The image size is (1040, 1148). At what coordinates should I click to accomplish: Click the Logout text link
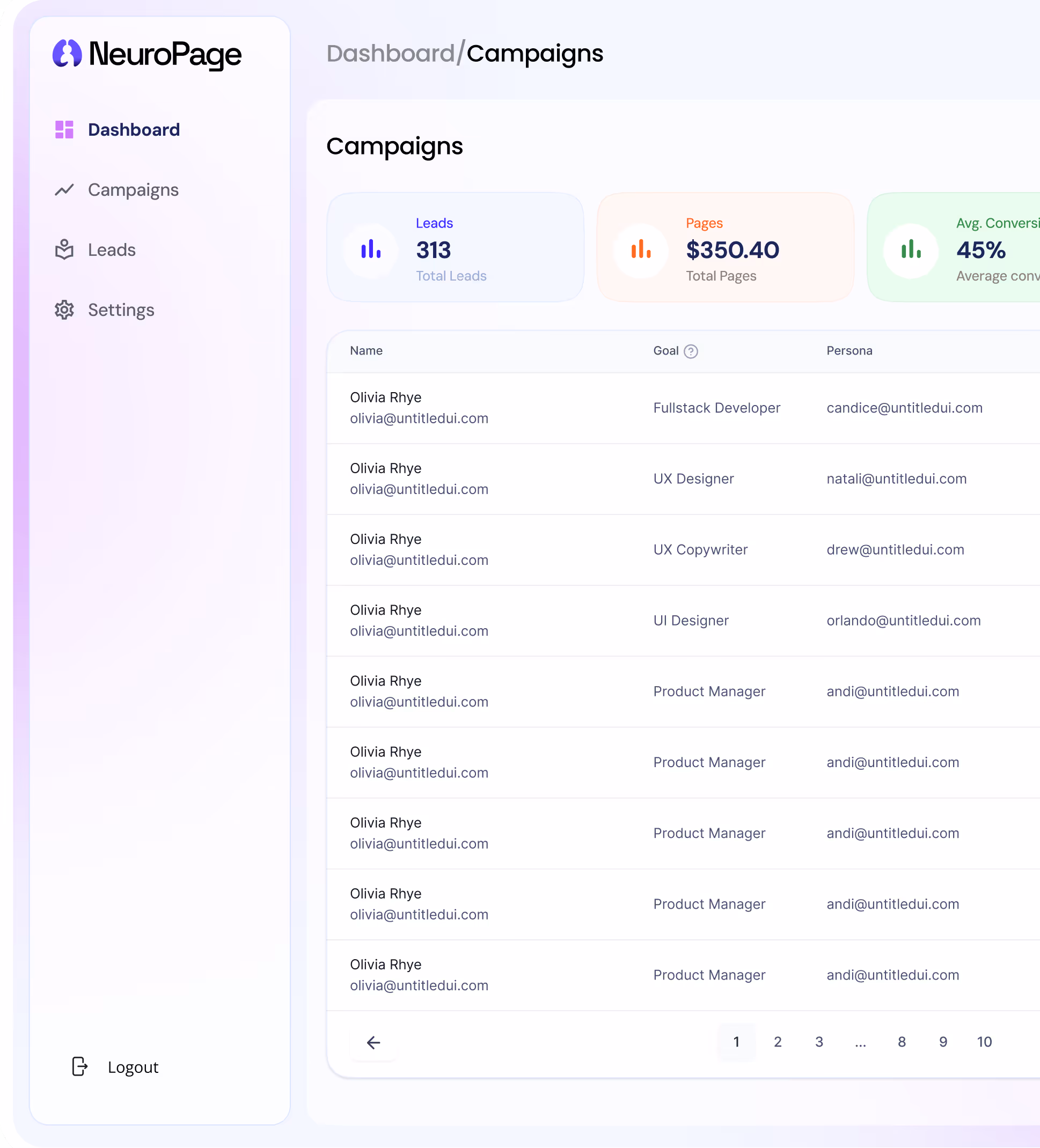click(133, 1067)
